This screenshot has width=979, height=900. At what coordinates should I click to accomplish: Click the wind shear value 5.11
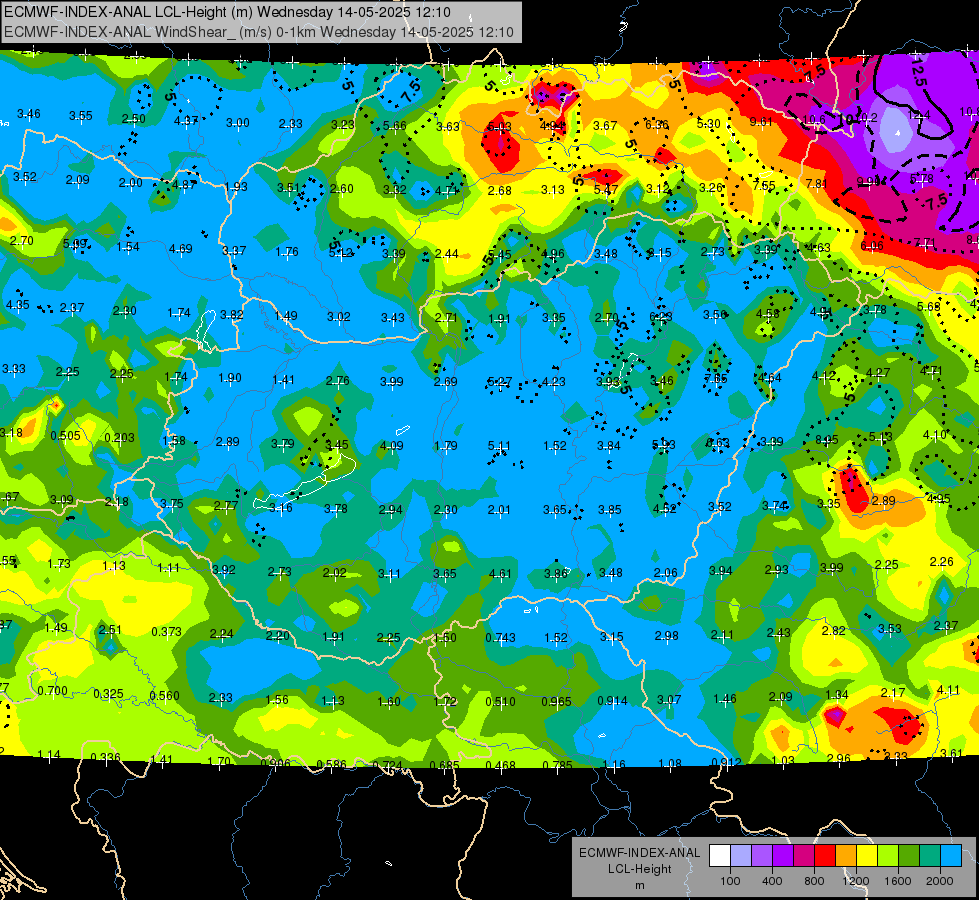(499, 445)
